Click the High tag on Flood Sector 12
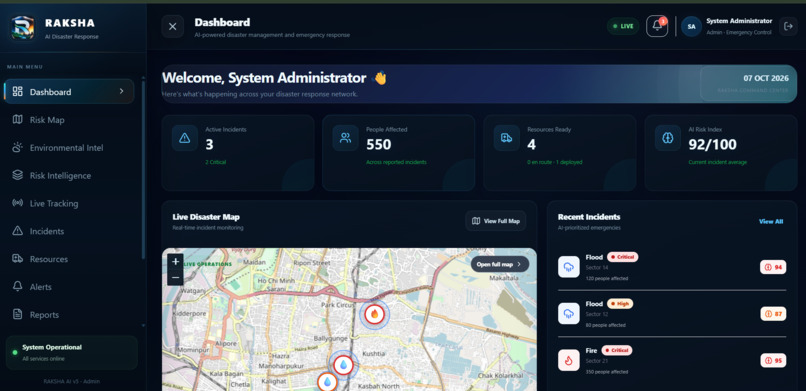This screenshot has width=806, height=391. tap(620, 304)
